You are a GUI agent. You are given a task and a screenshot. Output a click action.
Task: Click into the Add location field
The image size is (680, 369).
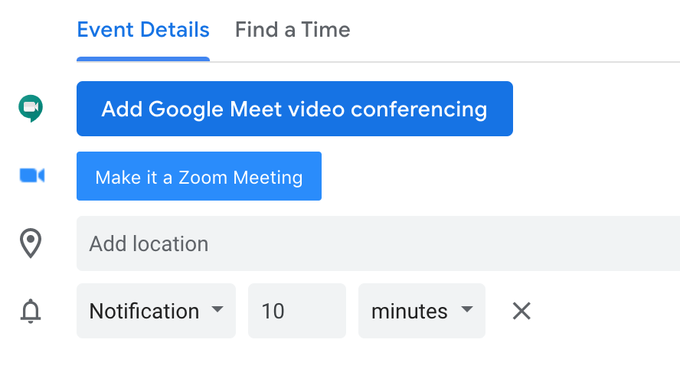tap(378, 243)
